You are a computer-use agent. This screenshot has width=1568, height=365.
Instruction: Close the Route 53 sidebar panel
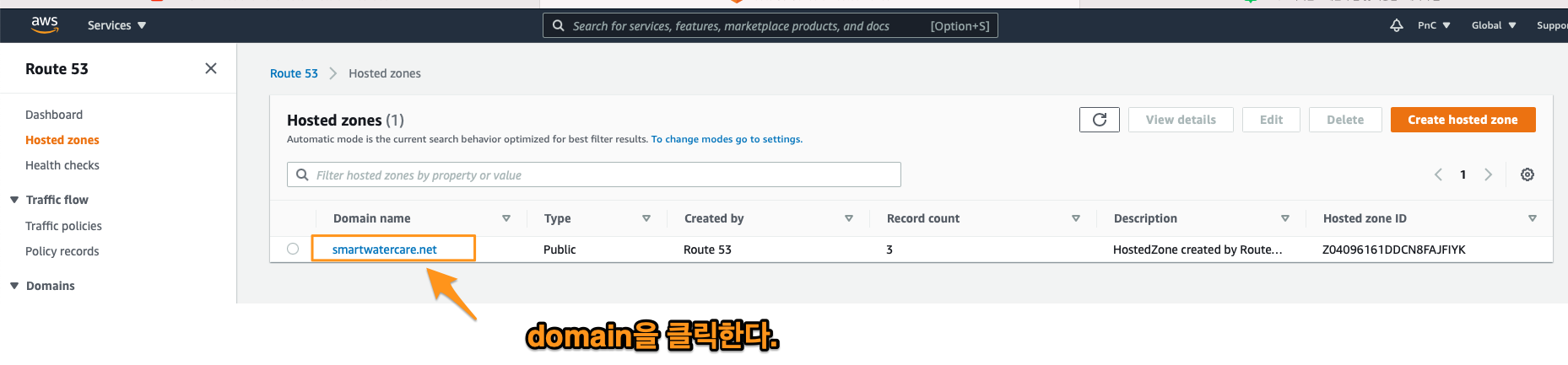tap(211, 68)
